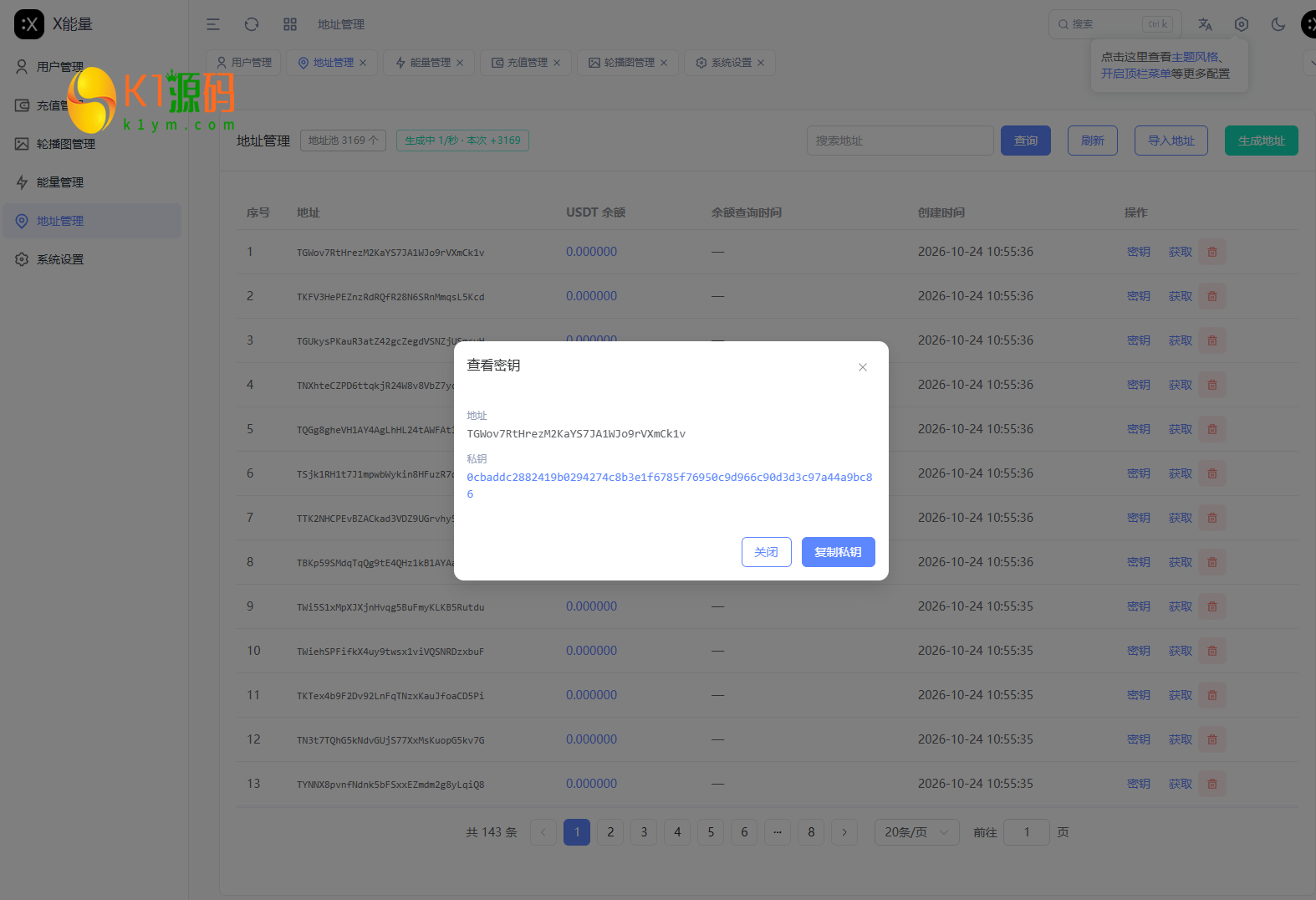Click the 前往 page number input
This screenshot has width=1316, height=900.
[x=1027, y=832]
